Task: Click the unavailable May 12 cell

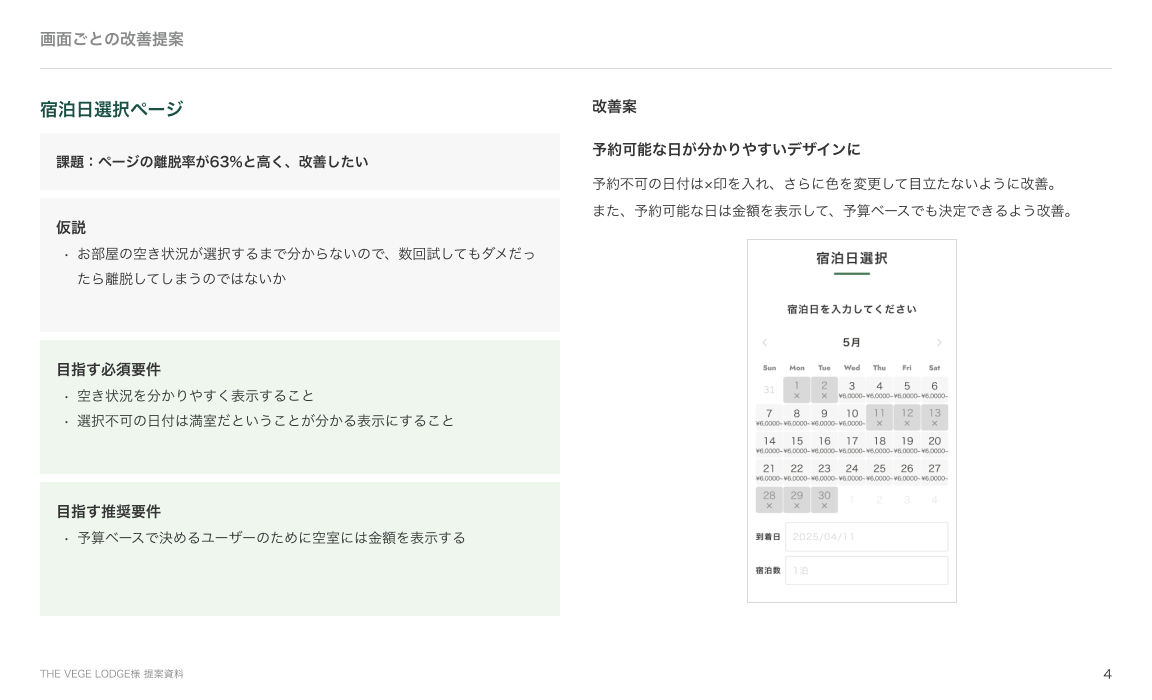Action: tap(907, 417)
